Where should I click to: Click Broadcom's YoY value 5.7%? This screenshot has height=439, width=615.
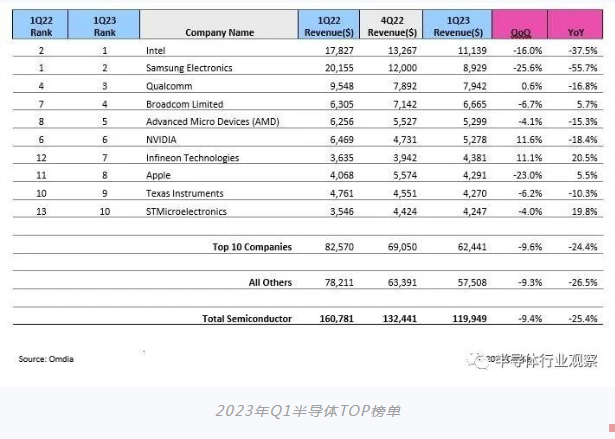pos(587,104)
